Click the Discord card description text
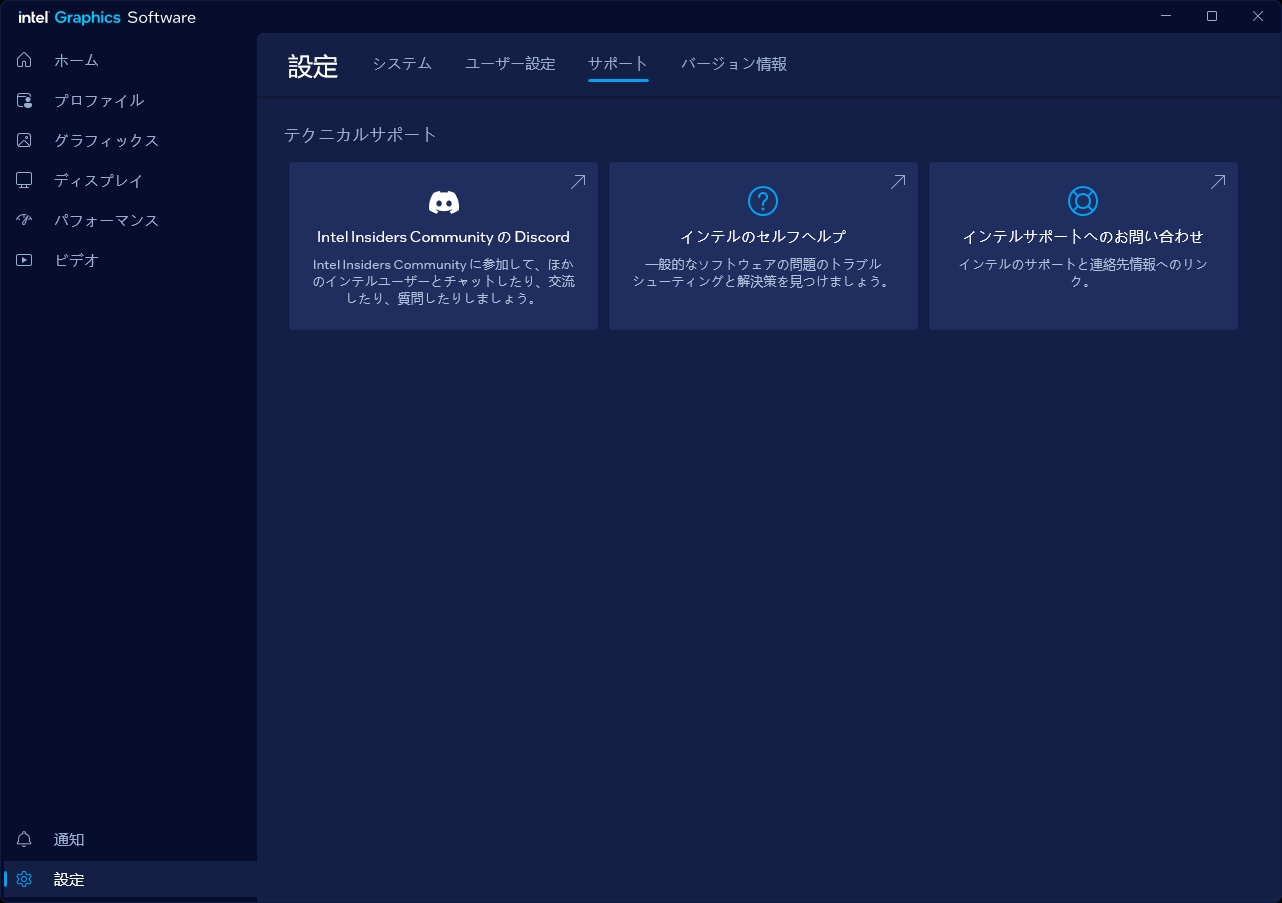 pyautogui.click(x=443, y=281)
